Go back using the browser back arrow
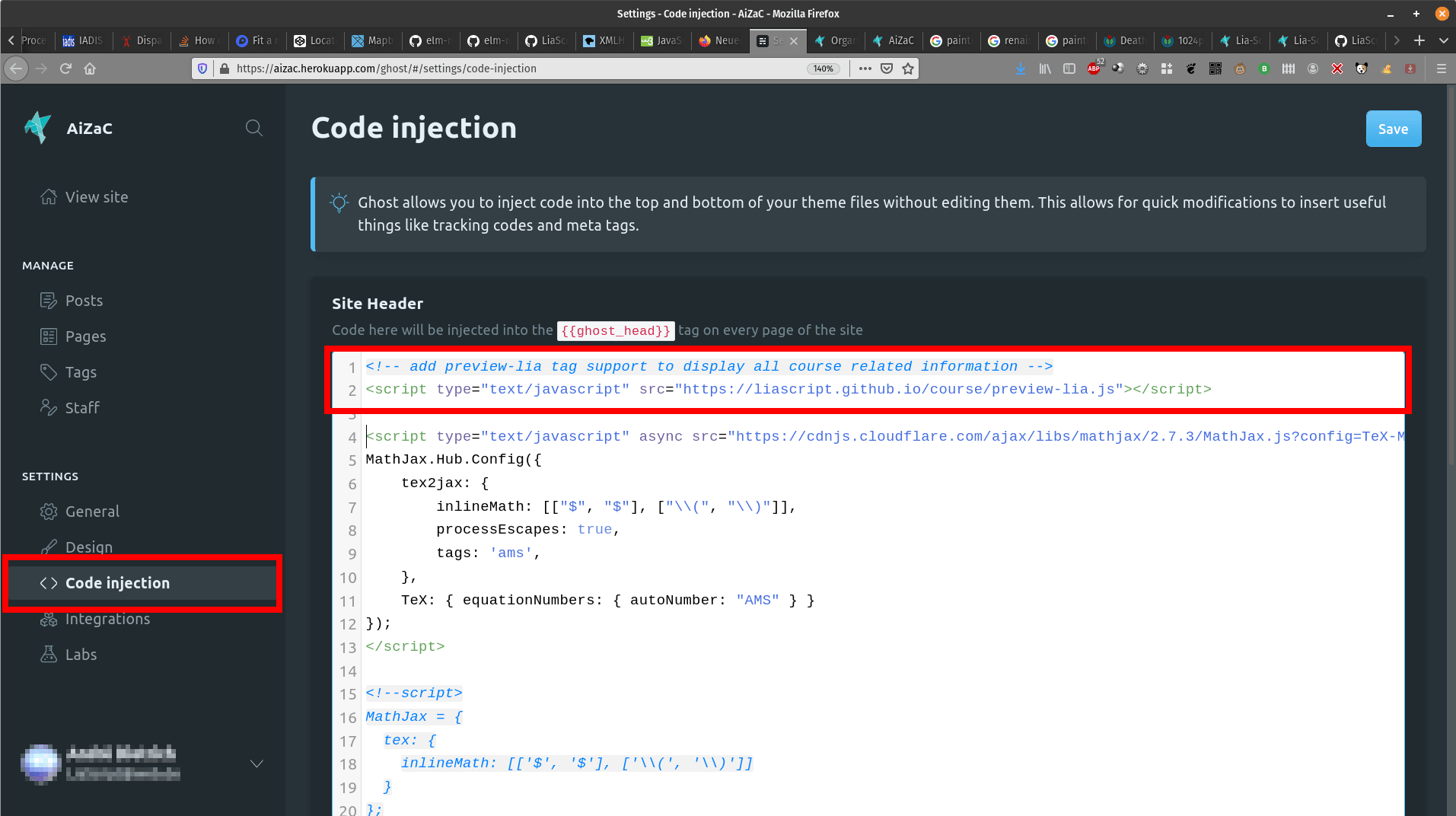This screenshot has height=816, width=1456. tap(16, 69)
